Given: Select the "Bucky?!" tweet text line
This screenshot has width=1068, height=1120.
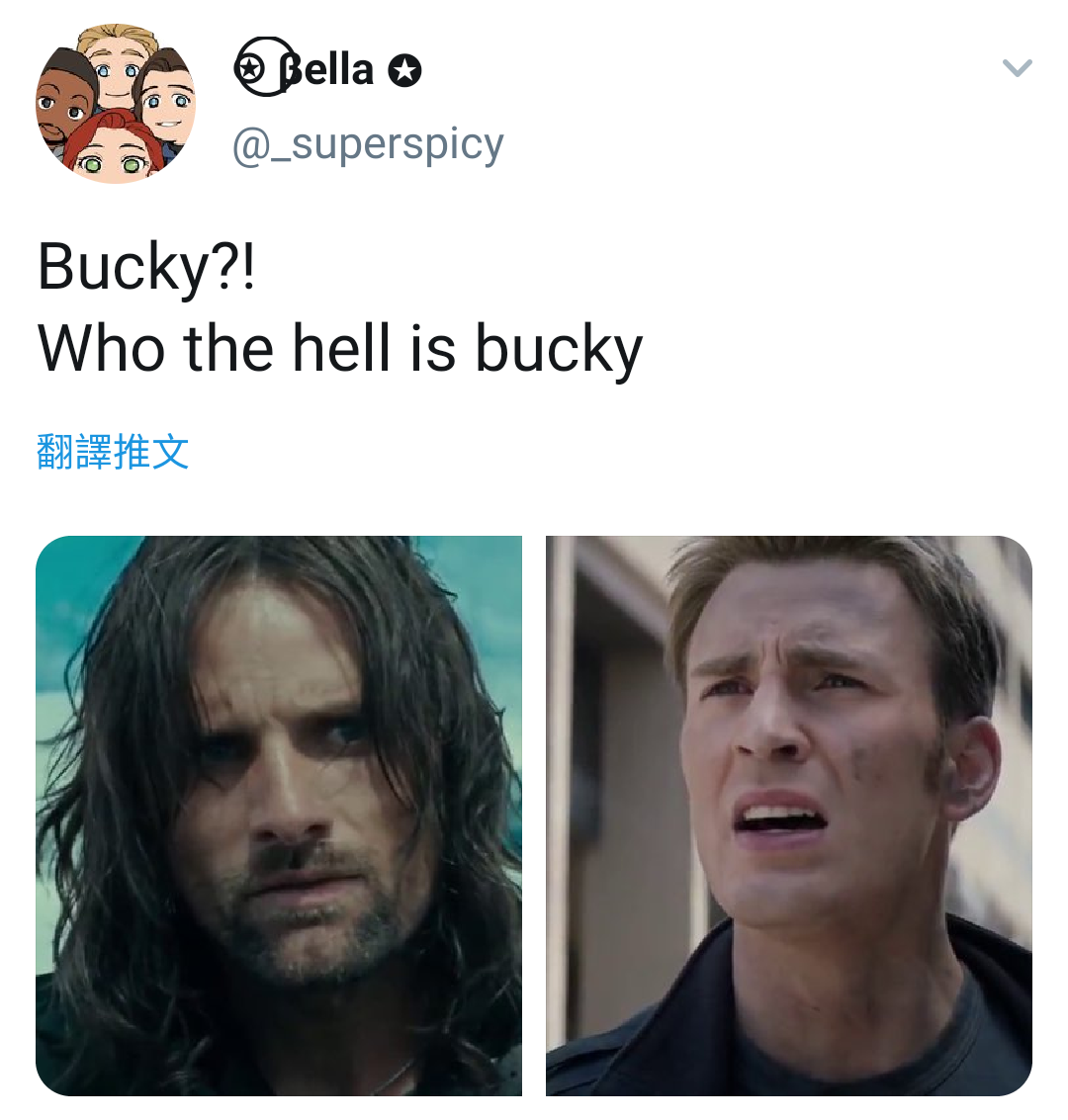Looking at the screenshot, I should pos(145,268).
